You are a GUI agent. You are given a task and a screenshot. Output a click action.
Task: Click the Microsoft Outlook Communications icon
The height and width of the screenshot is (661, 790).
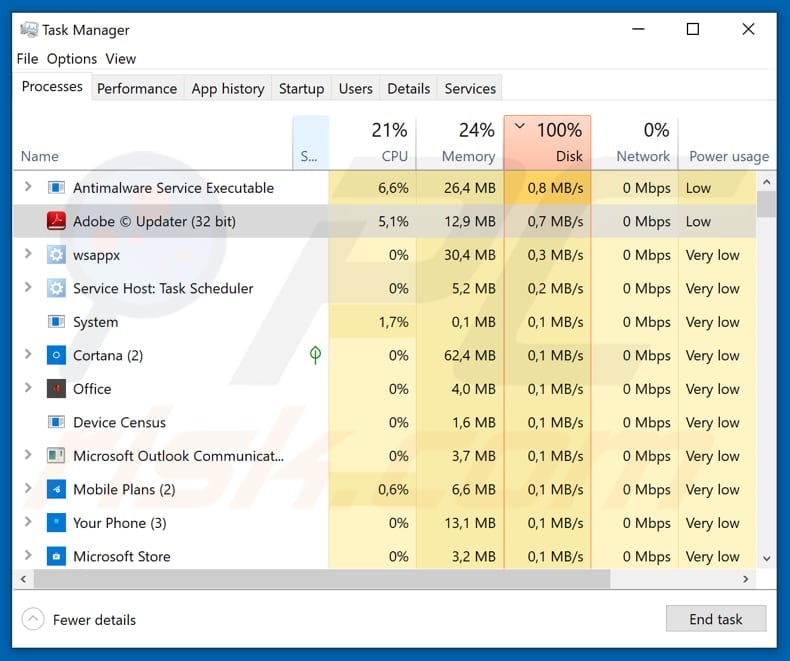(x=56, y=456)
